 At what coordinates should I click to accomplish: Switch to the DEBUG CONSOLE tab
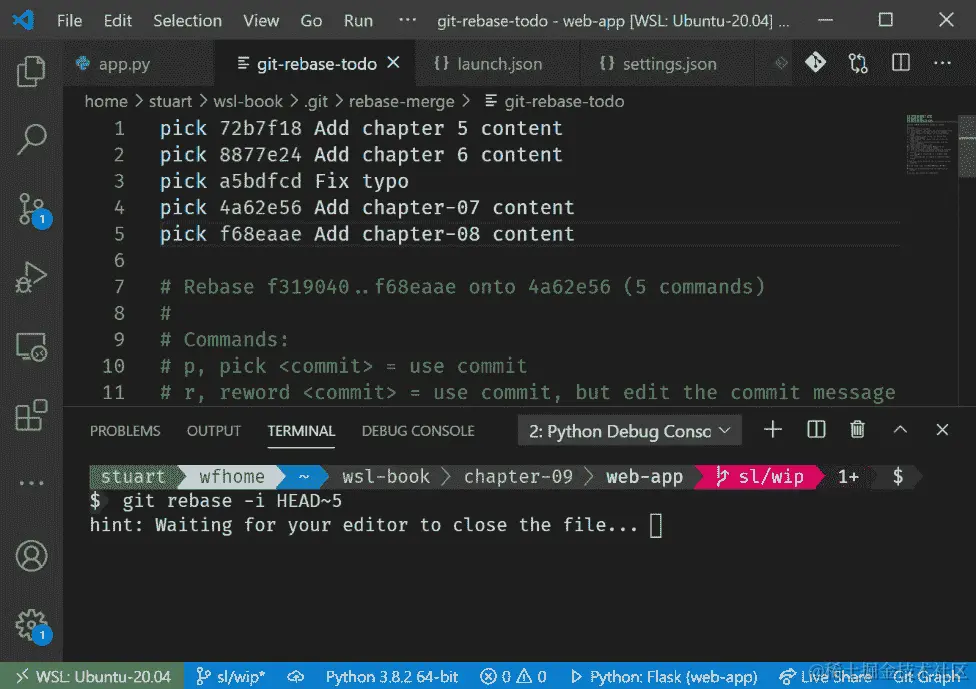point(418,431)
